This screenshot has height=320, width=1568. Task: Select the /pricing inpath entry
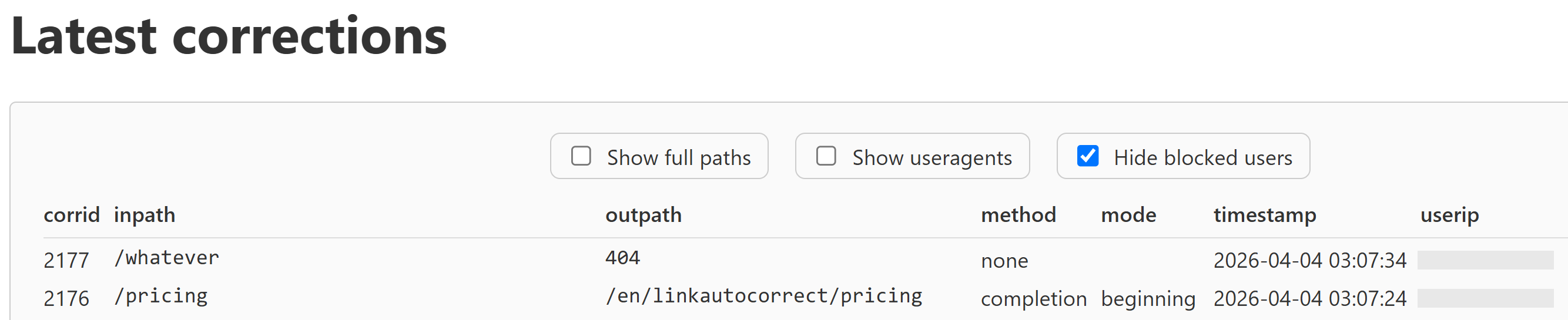160,297
